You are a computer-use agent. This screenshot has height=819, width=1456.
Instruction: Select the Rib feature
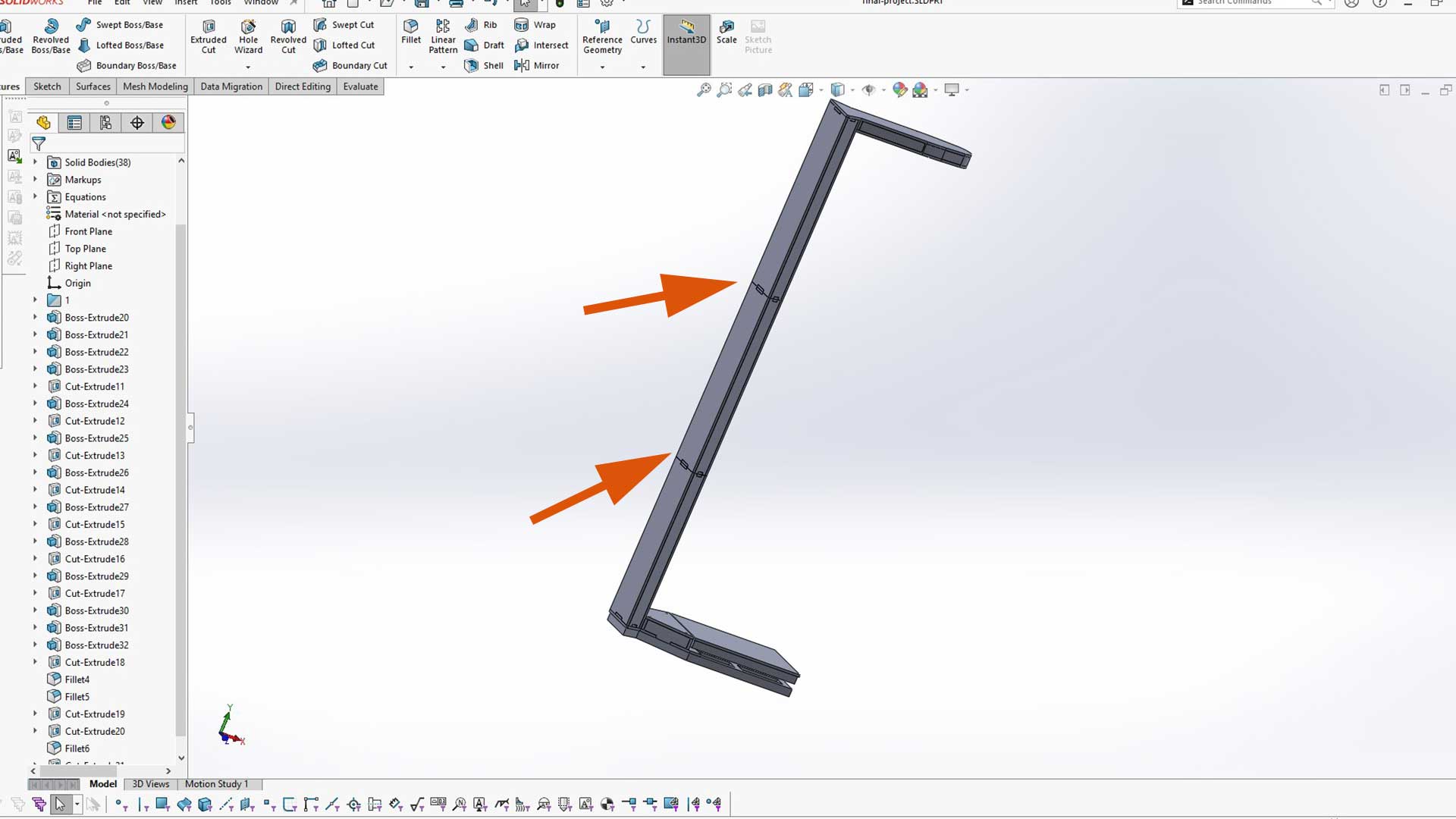481,25
